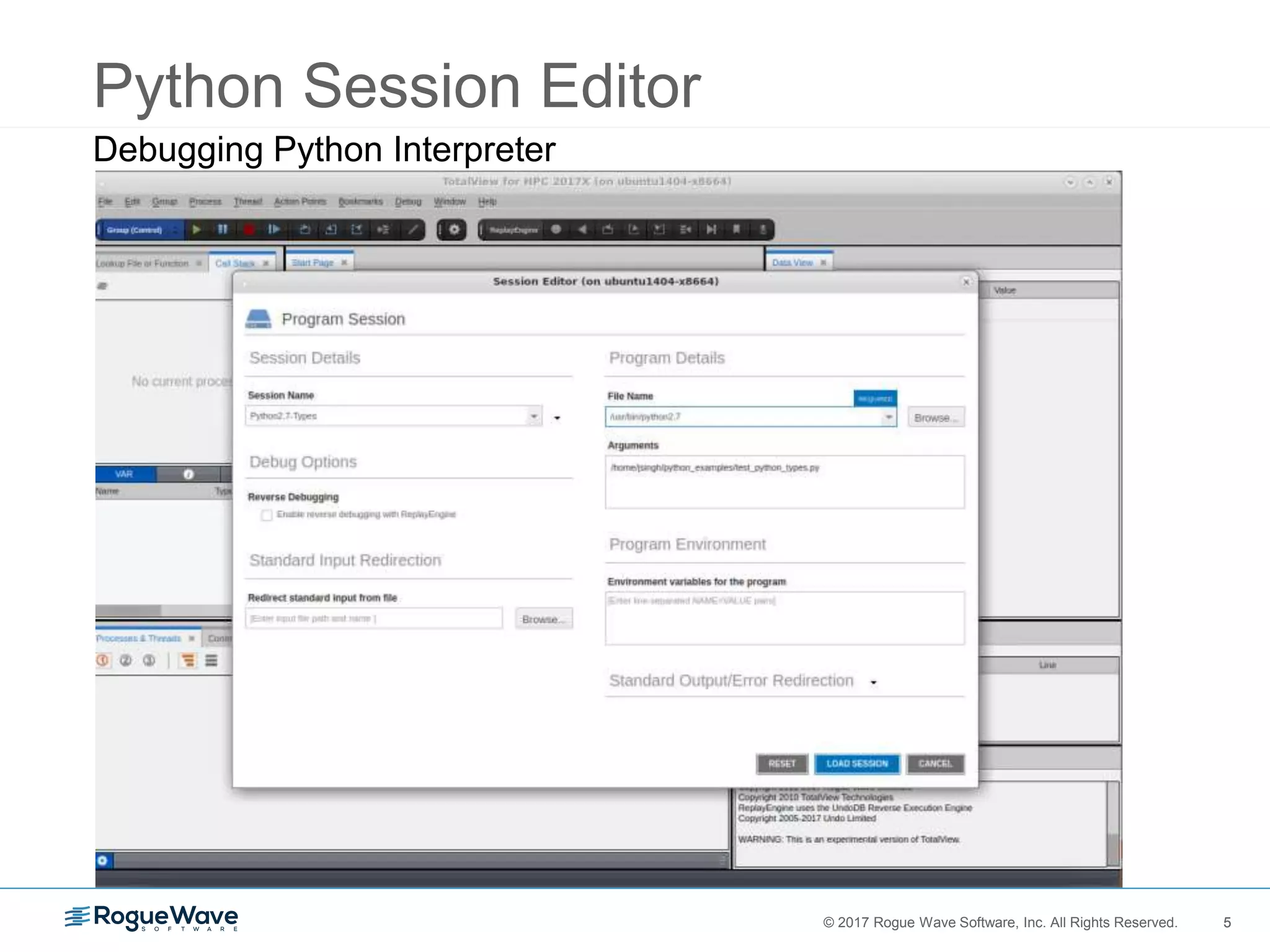This screenshot has height=952, width=1270.
Task: Click the RESET button
Action: tap(782, 764)
